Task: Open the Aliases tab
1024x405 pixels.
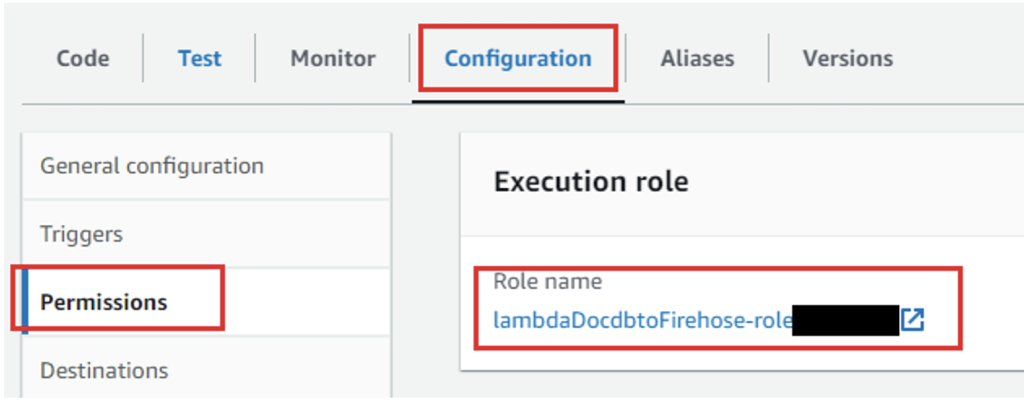Action: tap(697, 59)
